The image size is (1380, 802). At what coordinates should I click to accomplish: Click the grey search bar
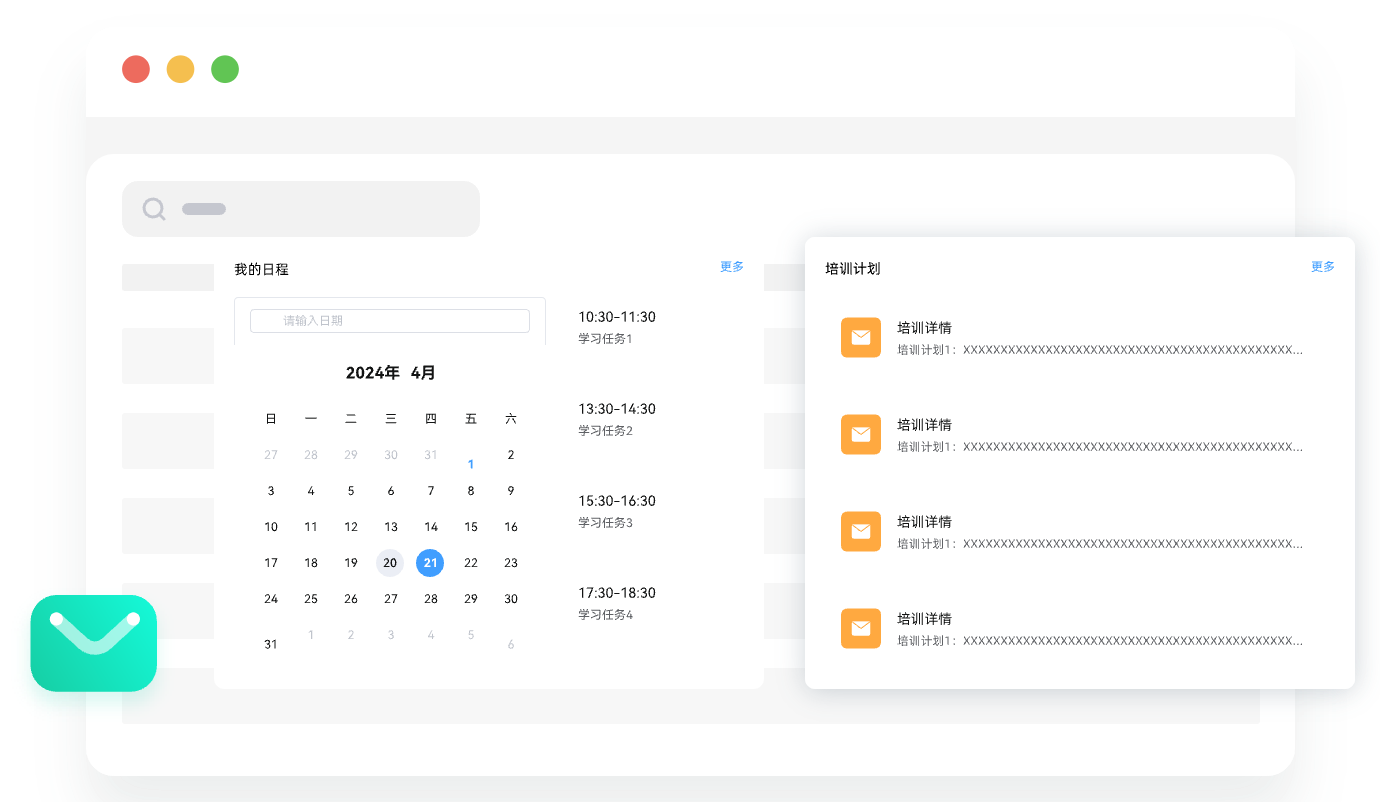(x=301, y=209)
